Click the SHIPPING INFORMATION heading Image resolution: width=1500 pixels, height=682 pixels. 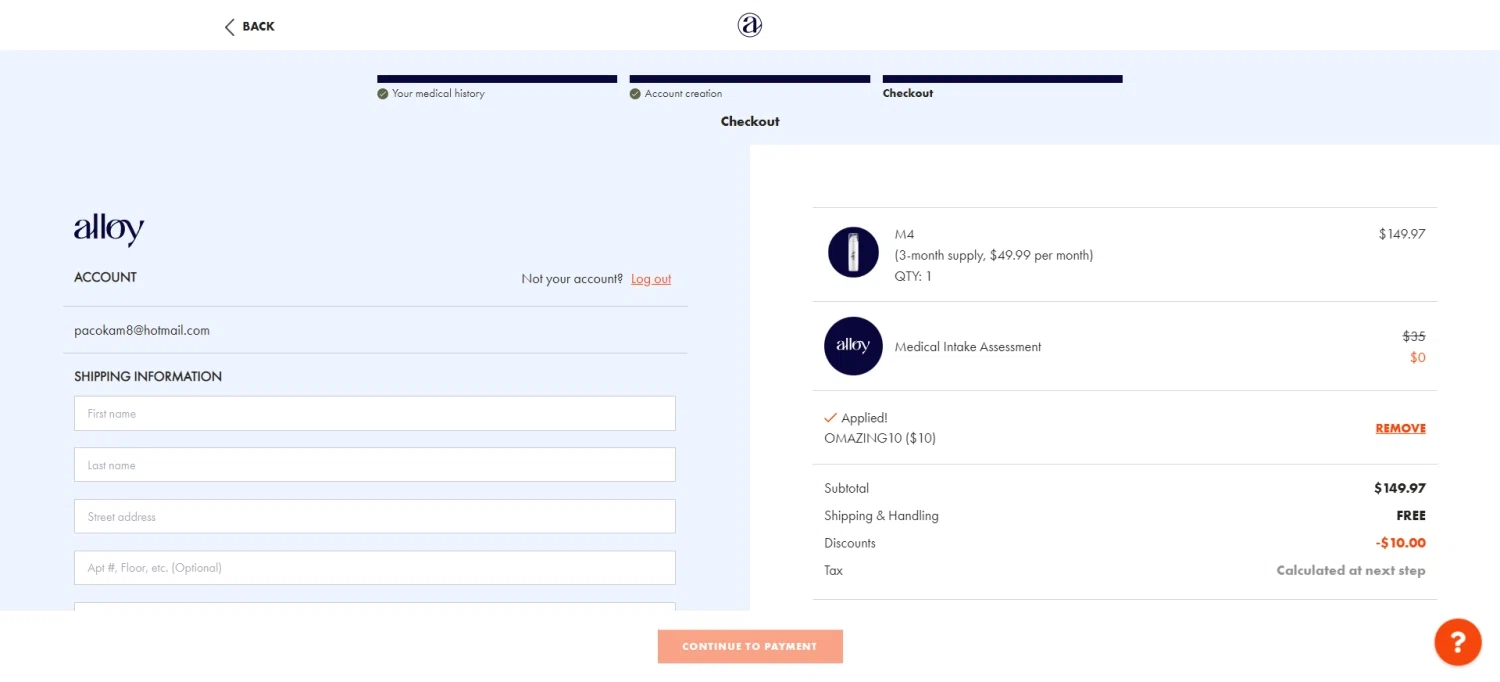point(148,377)
